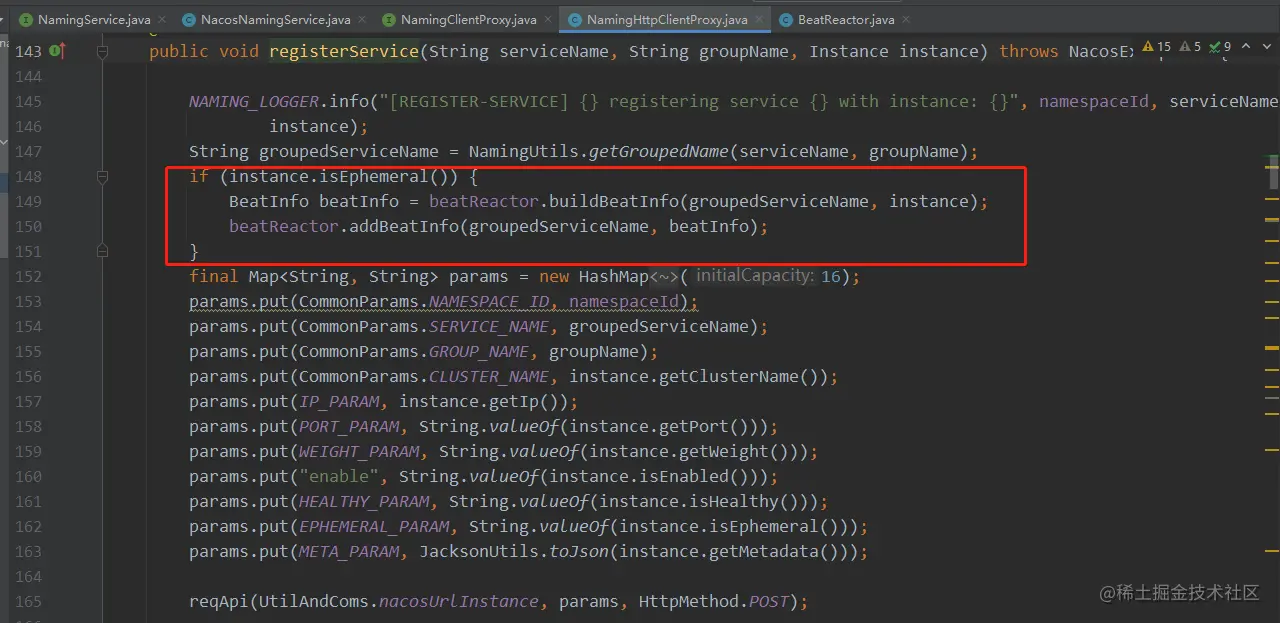Screen dimensions: 1280x623
Task: Click IP_PARAM on line 157
Action: [339, 402]
